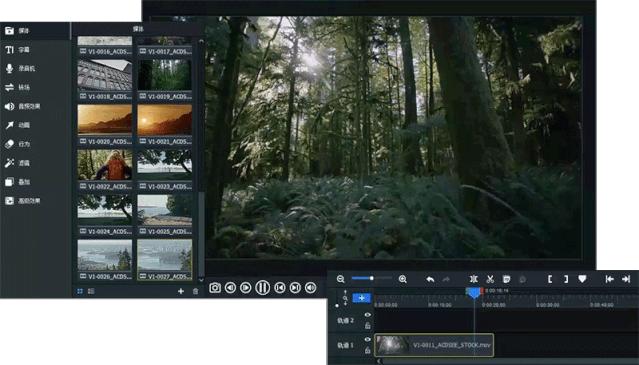Viewport: 639px width, 365px height.
Task: Select highlighted clip V1-0027_ACDS
Action: point(165,260)
